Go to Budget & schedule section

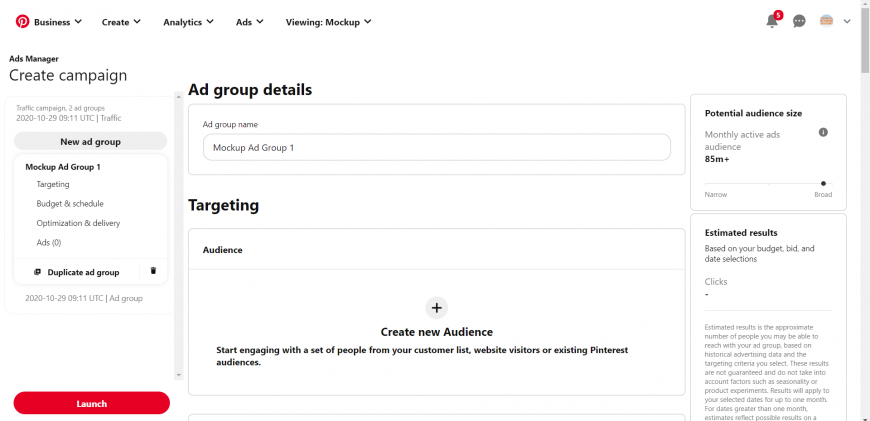click(x=70, y=204)
